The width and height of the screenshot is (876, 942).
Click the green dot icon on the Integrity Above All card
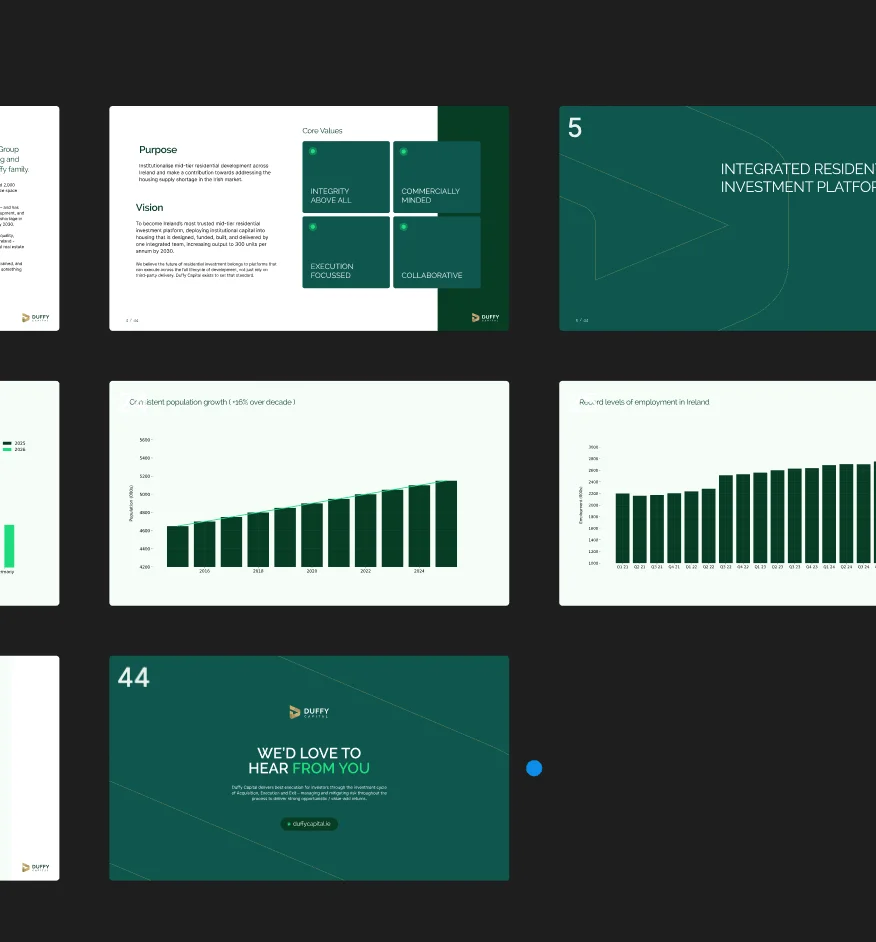coord(311,150)
